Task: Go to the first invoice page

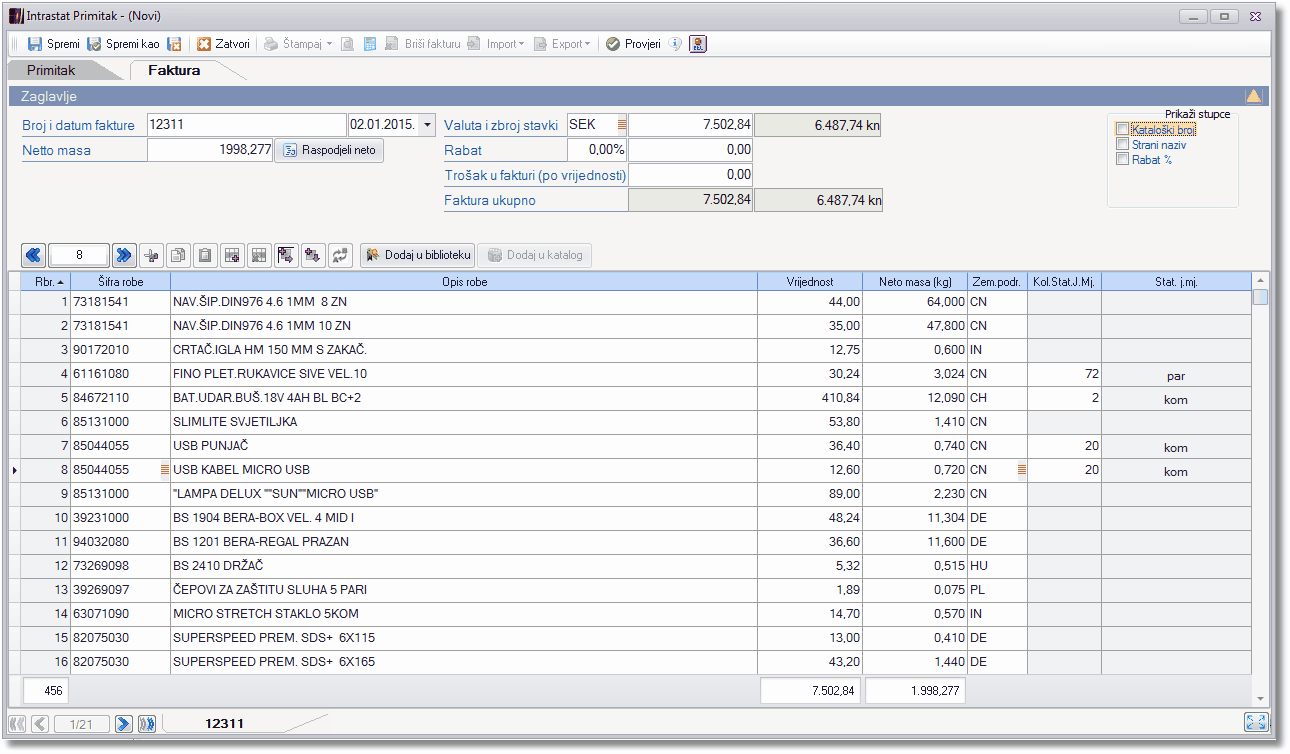Action: click(x=18, y=723)
